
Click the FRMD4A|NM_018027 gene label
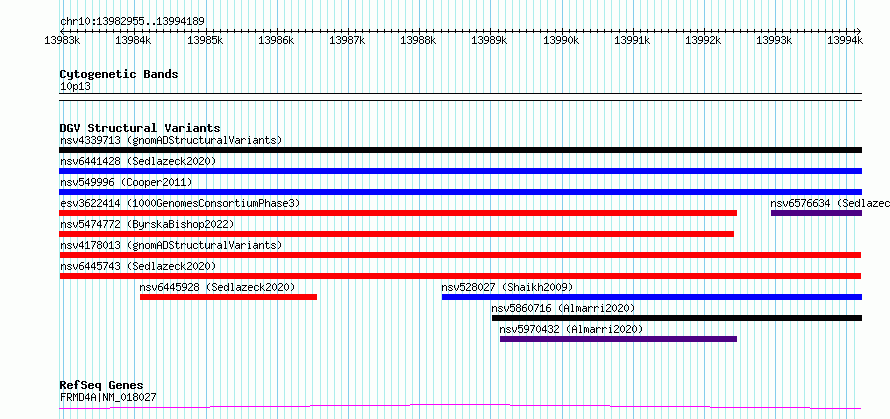[x=108, y=397]
